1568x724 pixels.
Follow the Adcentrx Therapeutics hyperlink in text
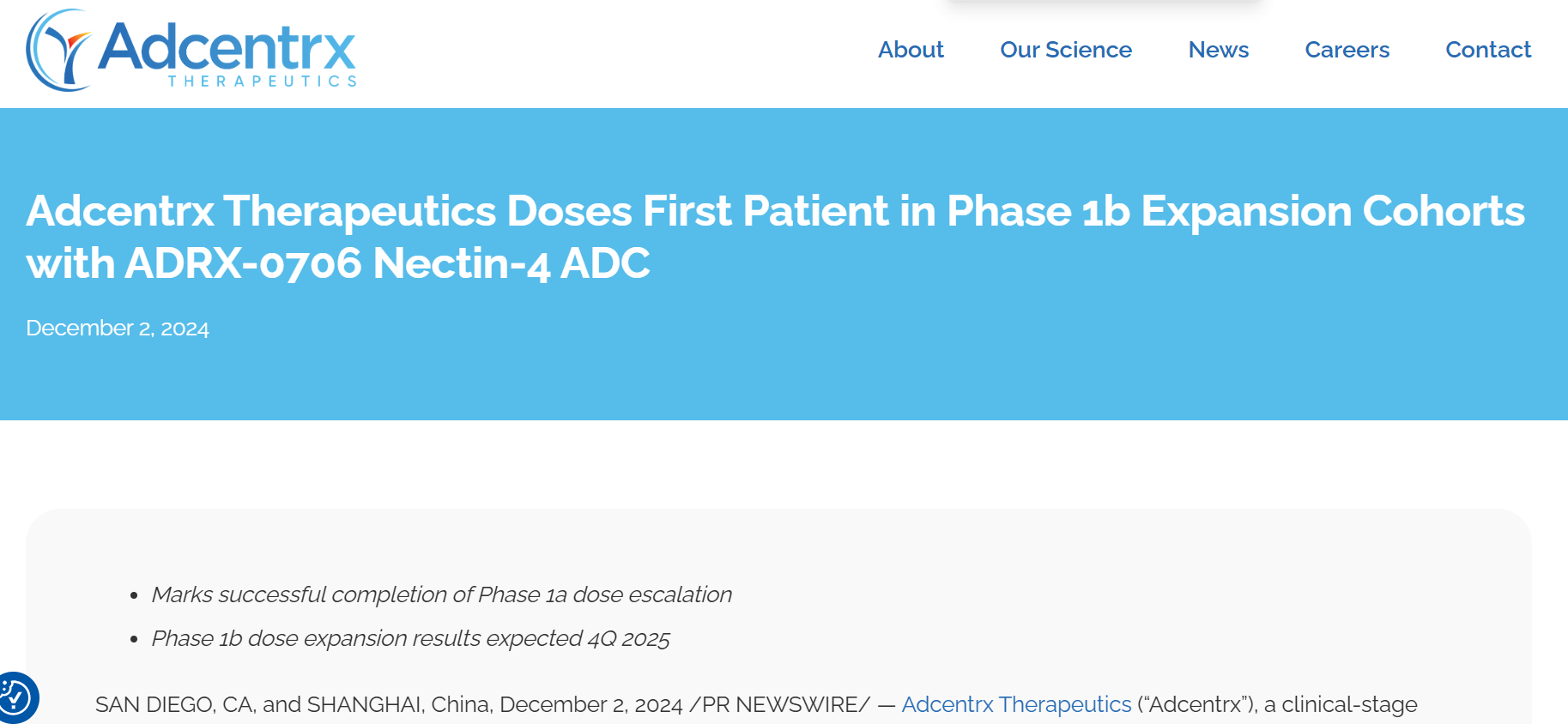point(1016,704)
